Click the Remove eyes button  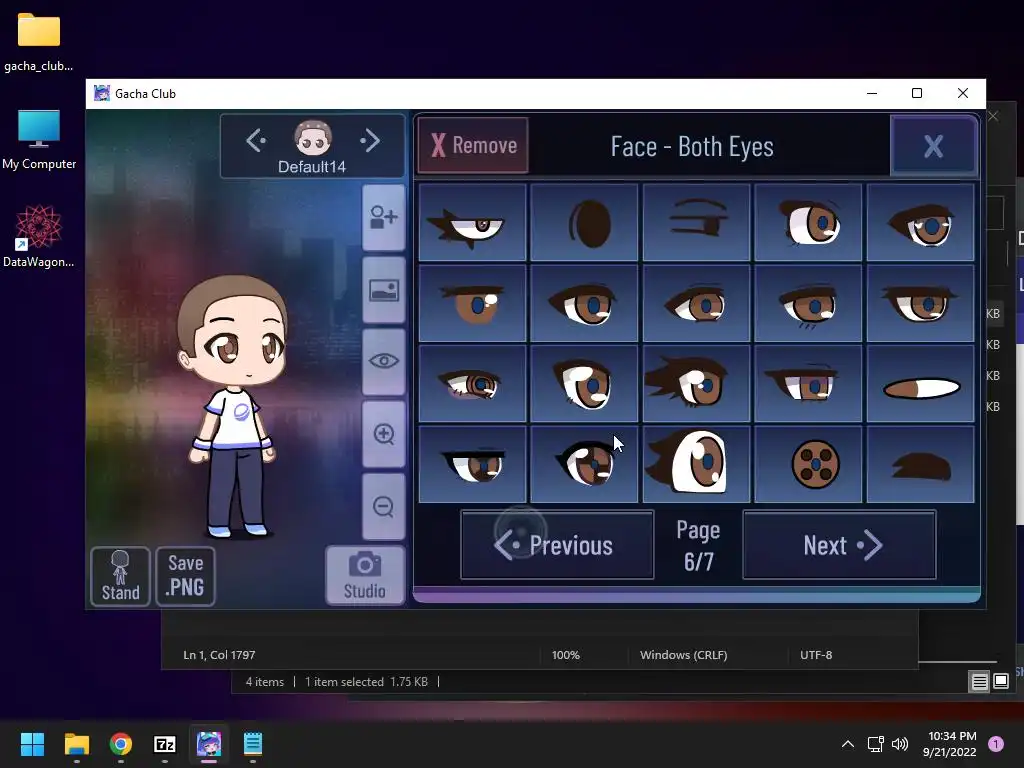(x=472, y=145)
